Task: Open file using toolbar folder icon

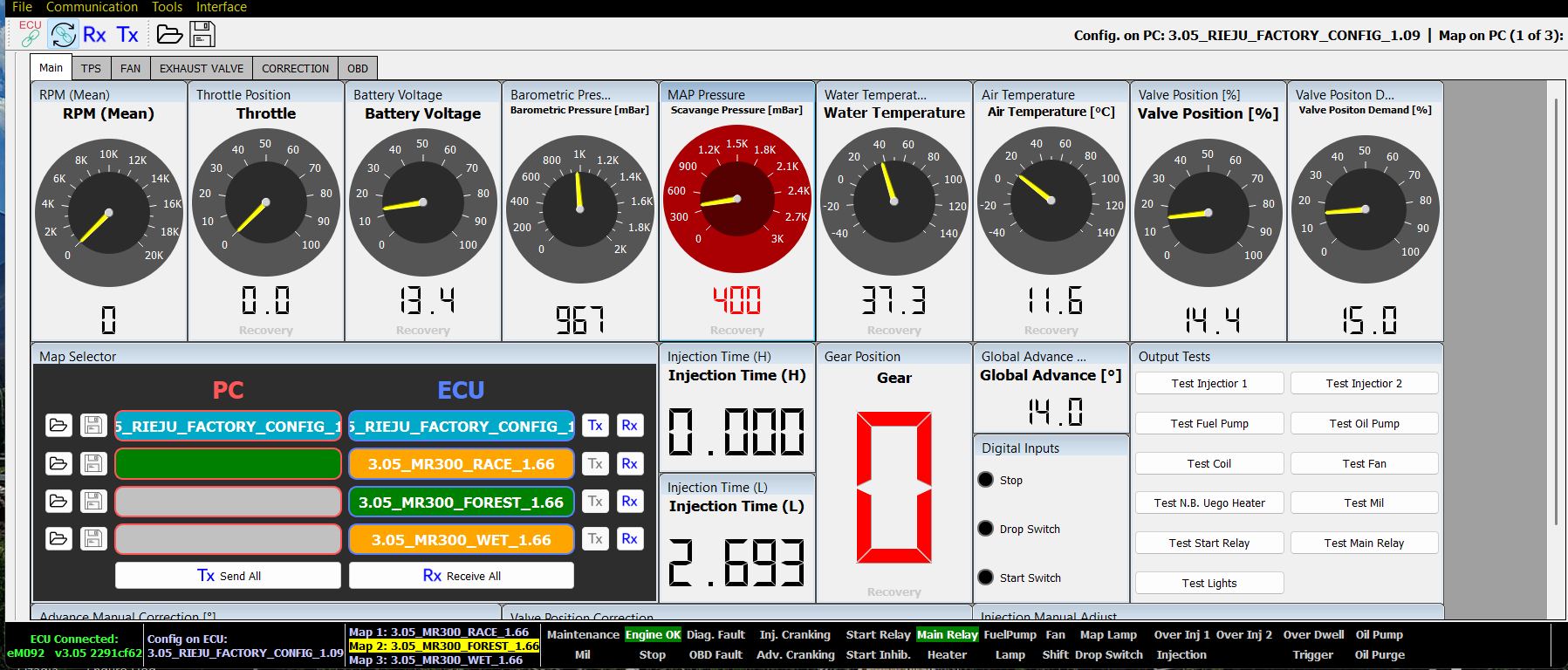Action: tap(169, 34)
